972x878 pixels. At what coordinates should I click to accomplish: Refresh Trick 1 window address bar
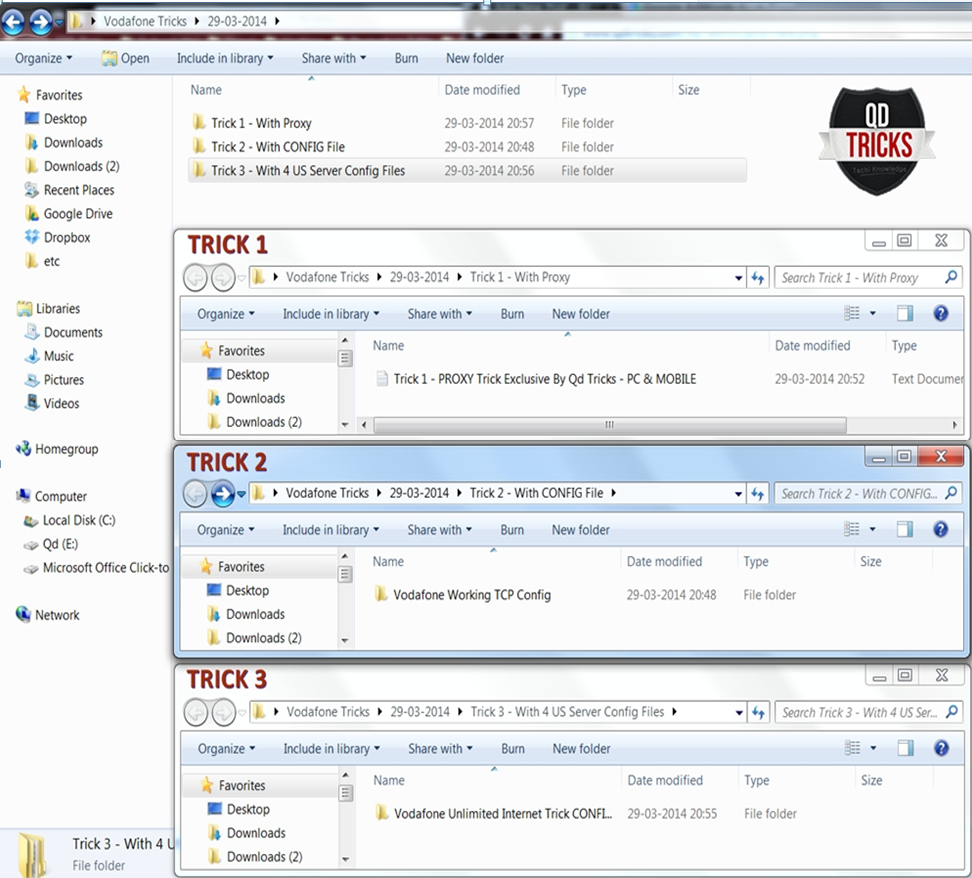pos(758,277)
